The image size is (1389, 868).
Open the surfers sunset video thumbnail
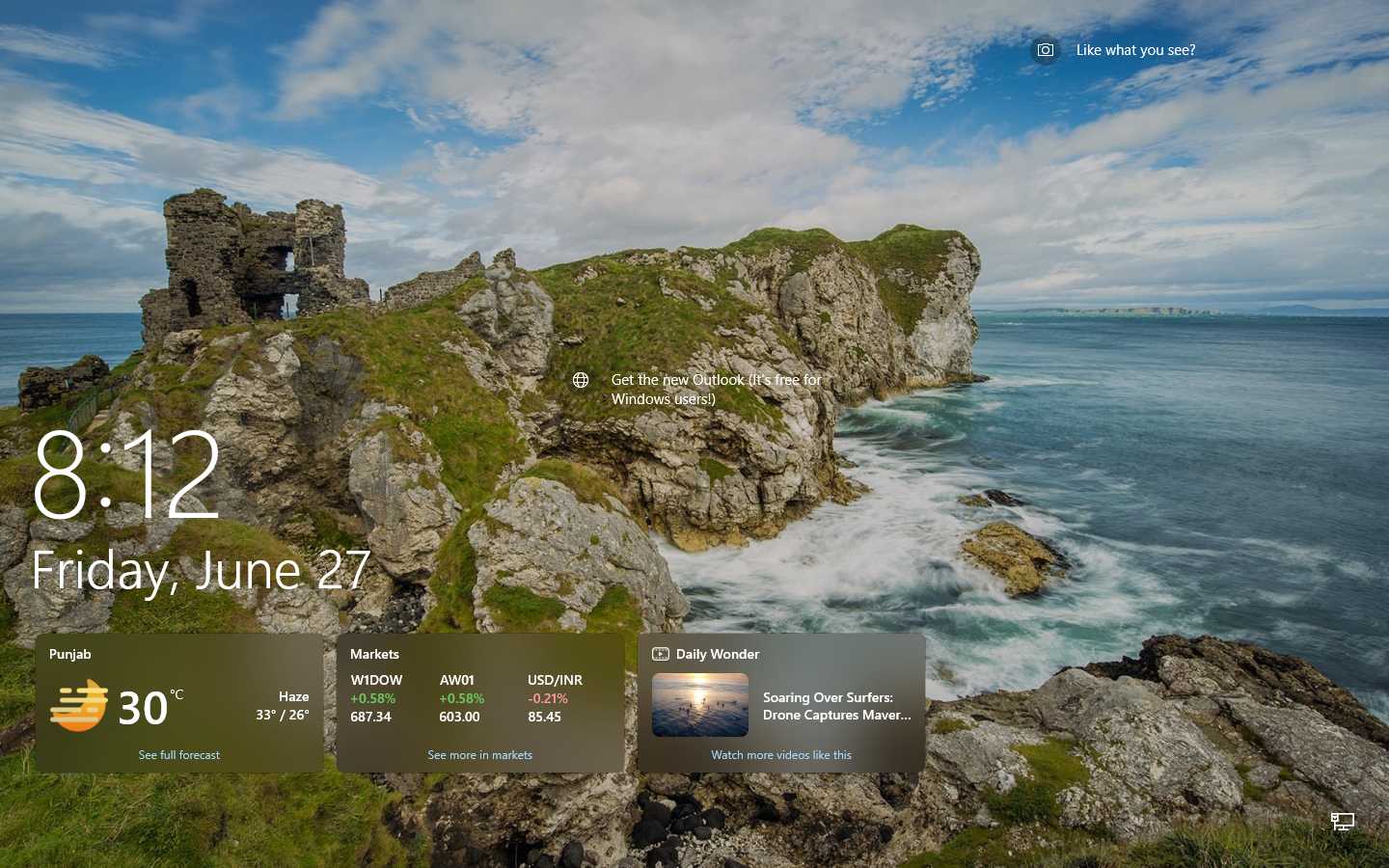[700, 705]
